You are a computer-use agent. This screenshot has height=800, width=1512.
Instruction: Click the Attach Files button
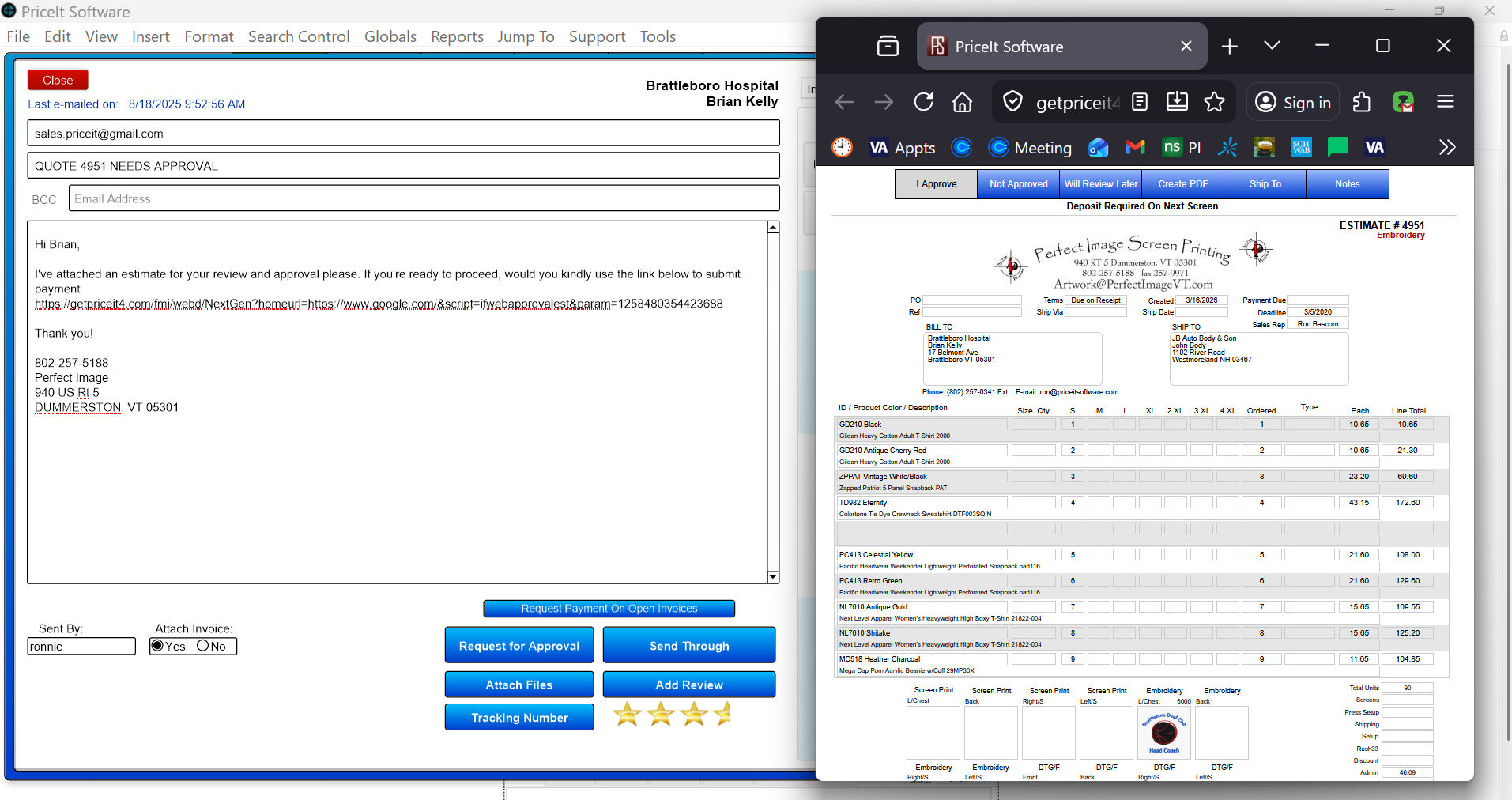click(519, 685)
